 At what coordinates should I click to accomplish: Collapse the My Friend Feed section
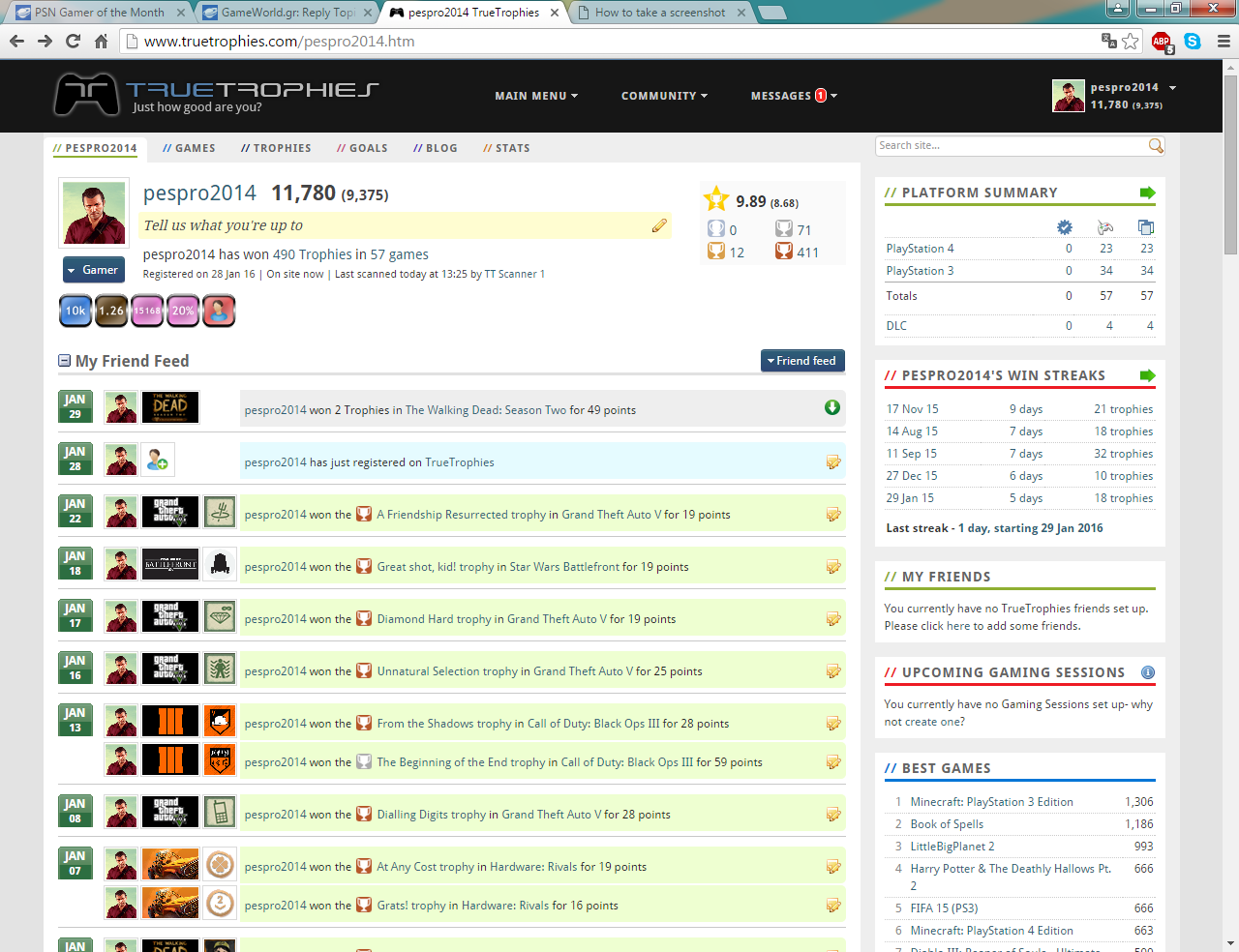point(65,361)
